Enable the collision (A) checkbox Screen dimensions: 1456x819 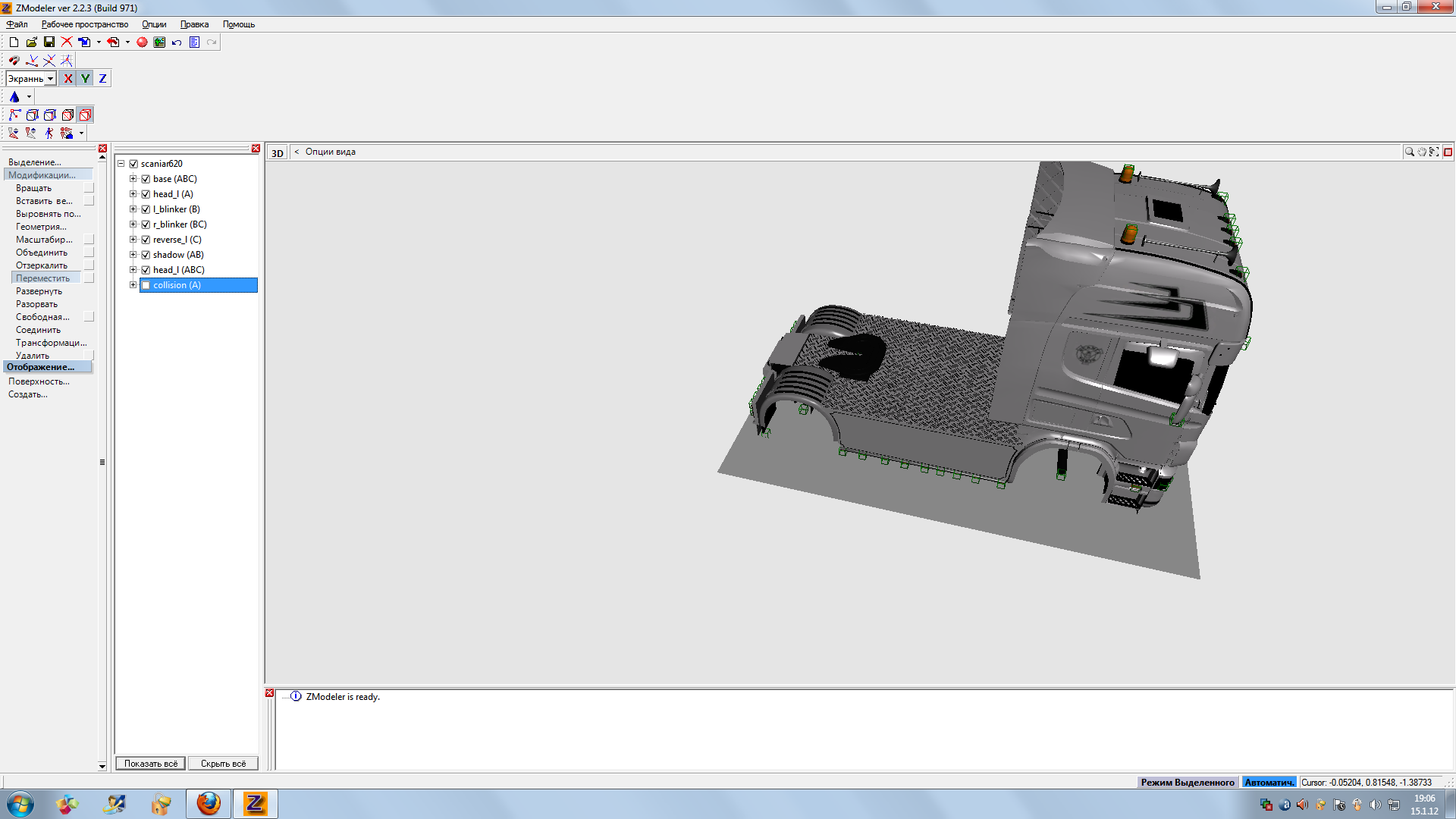pos(146,285)
